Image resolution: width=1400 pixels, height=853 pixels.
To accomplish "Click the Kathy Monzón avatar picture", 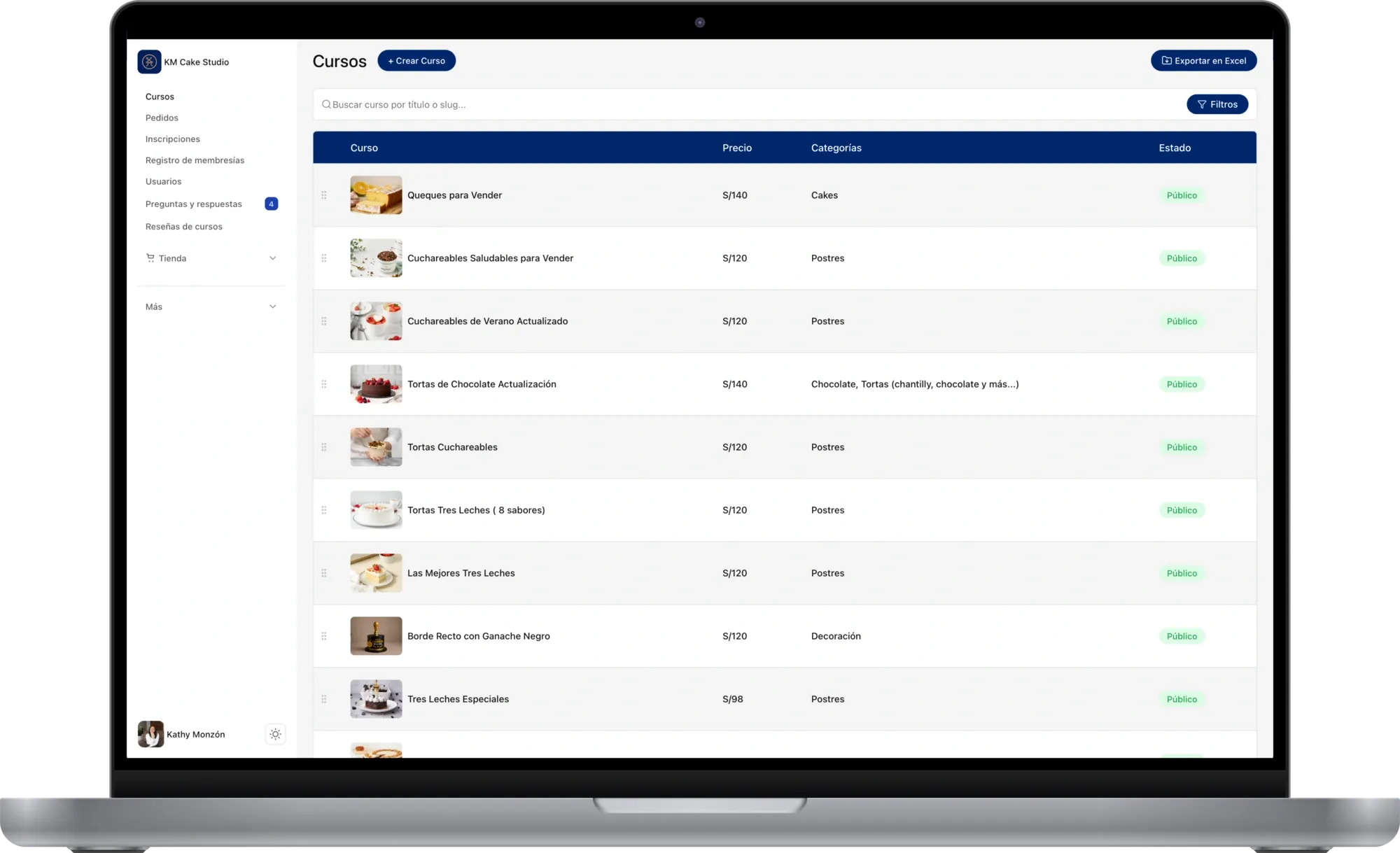I will [x=150, y=734].
